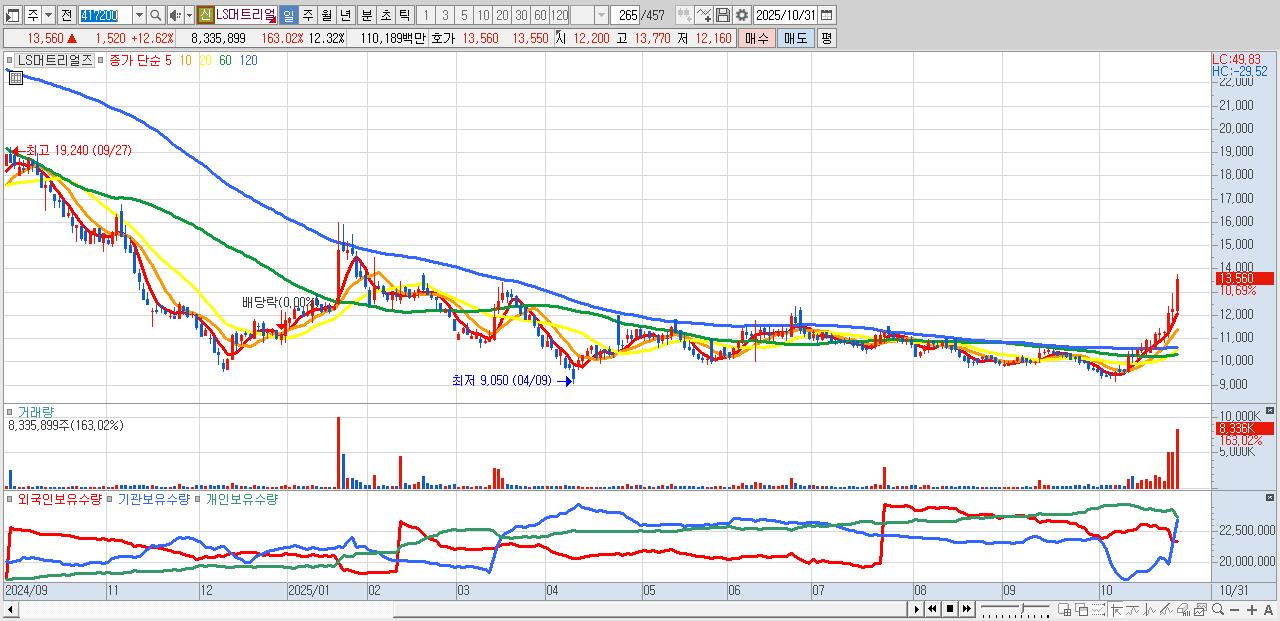Viewport: 1280px width, 621px height.
Task: Open the custom interval combo box dropdown
Action: pyautogui.click(x=601, y=15)
